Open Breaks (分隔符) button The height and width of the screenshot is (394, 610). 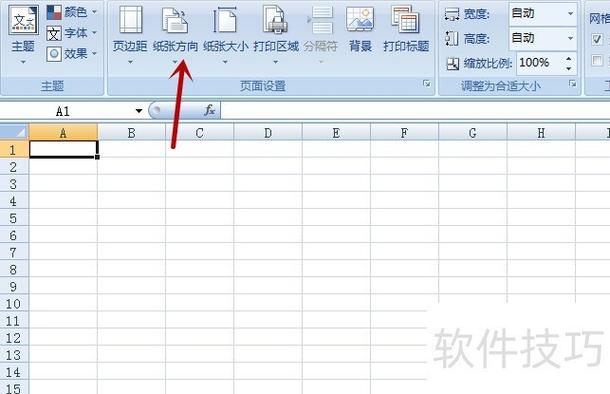tap(321, 33)
